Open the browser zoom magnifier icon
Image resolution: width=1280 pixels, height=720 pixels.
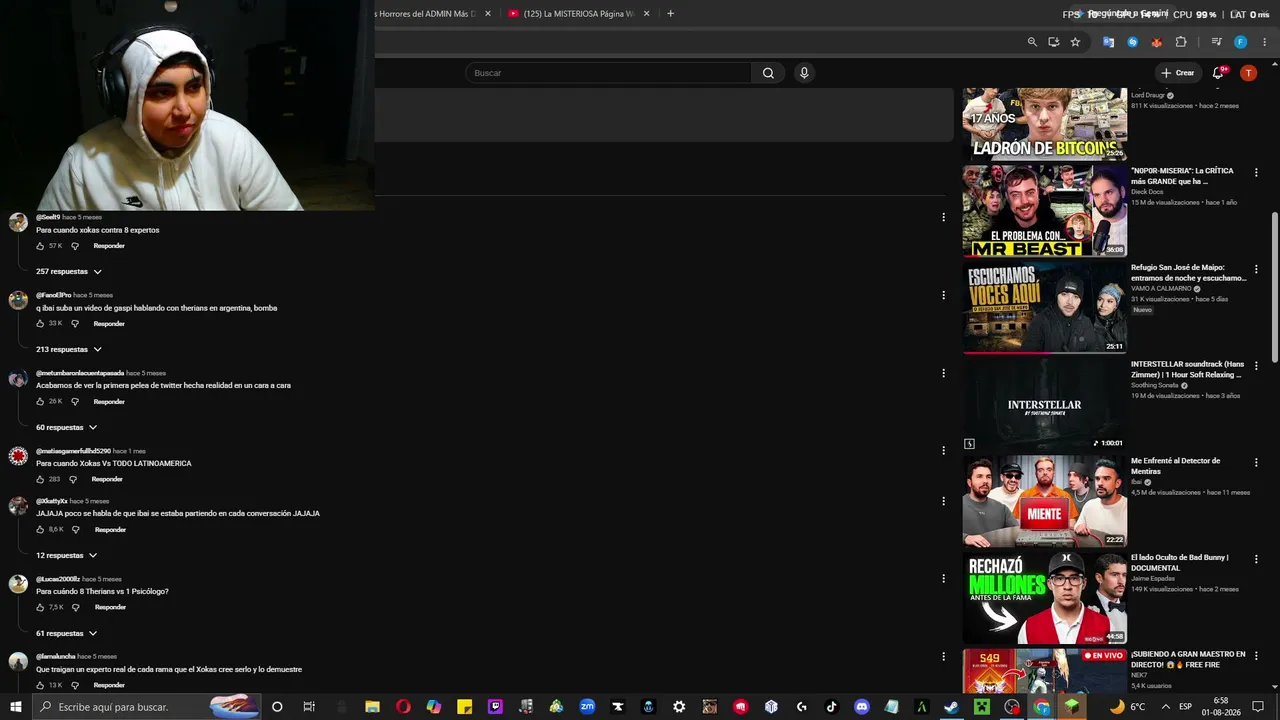click(1032, 42)
